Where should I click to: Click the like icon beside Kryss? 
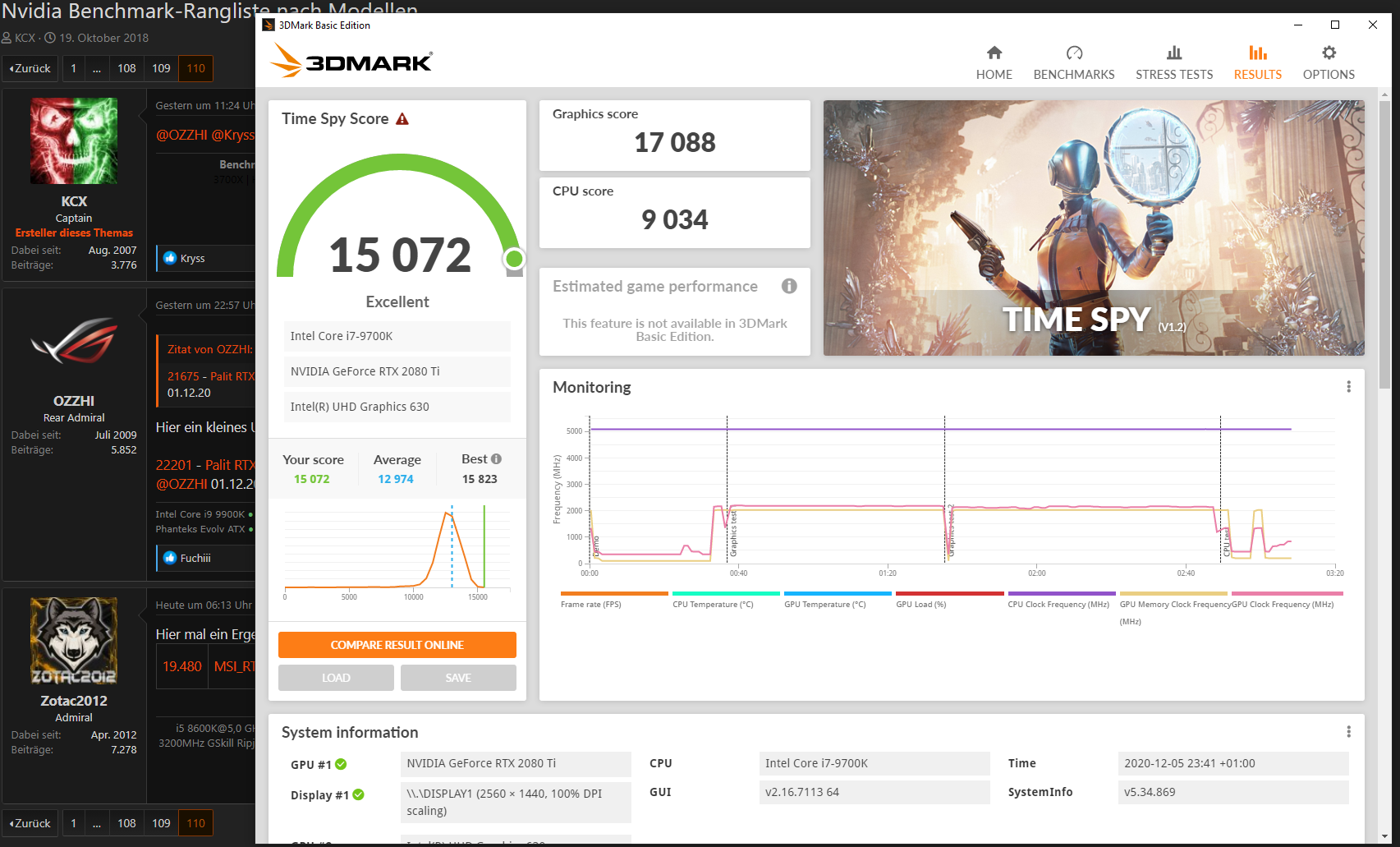click(170, 258)
